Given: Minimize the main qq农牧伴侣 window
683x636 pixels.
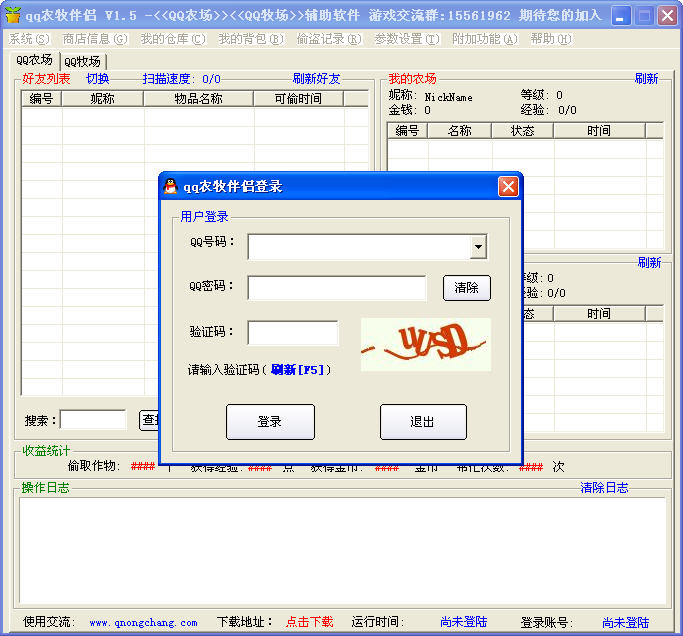Looking at the screenshot, I should [621, 16].
